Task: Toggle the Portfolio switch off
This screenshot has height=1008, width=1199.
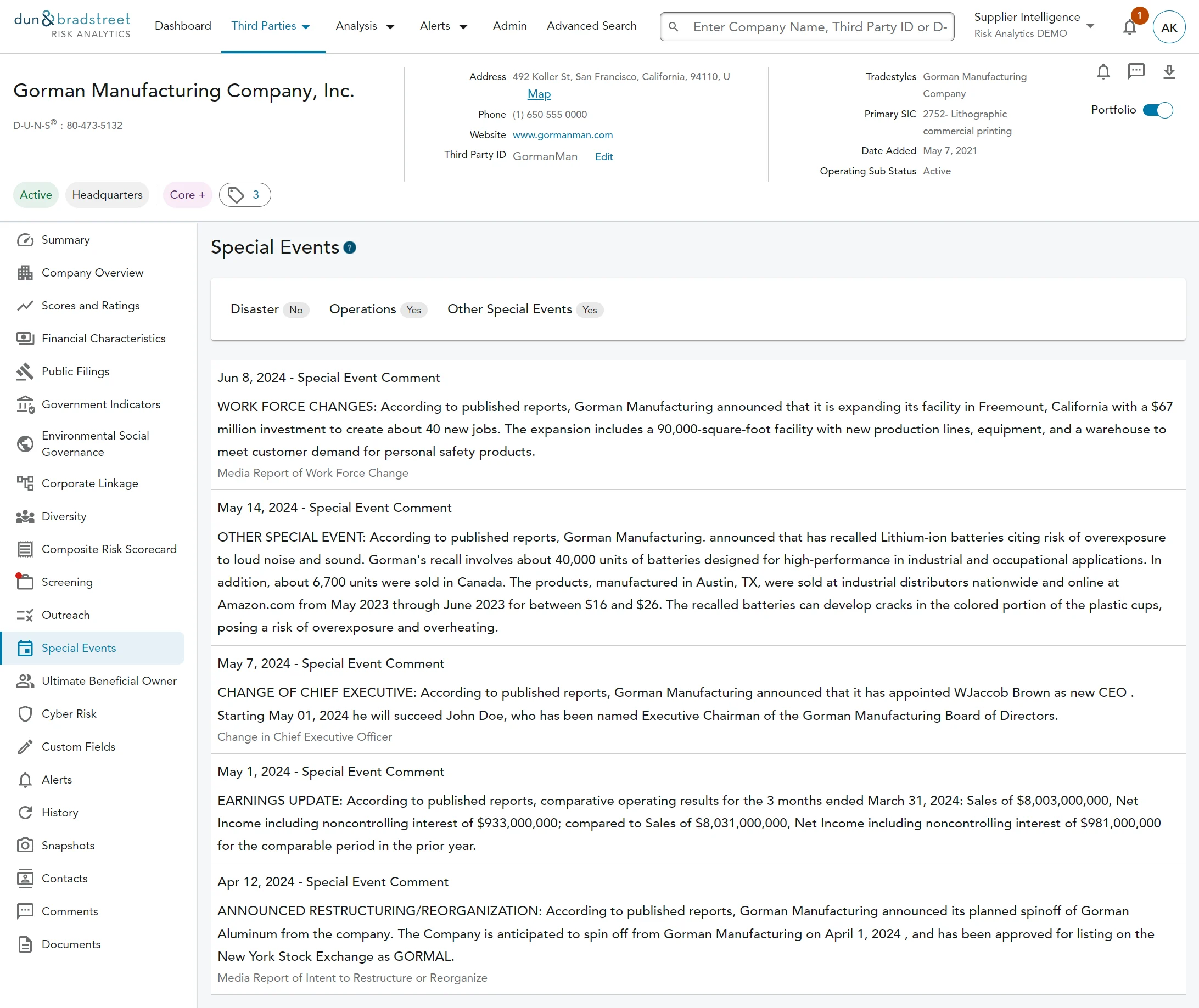Action: point(1157,110)
